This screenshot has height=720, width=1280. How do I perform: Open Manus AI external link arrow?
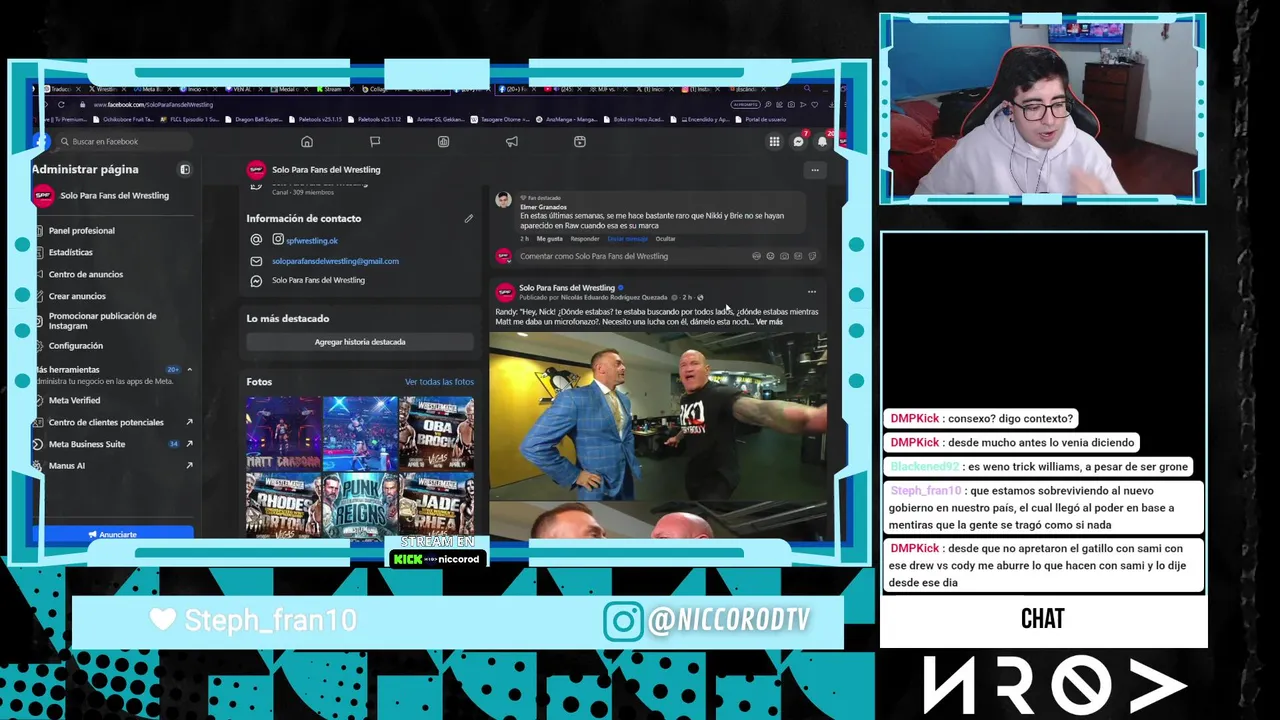click(x=189, y=466)
